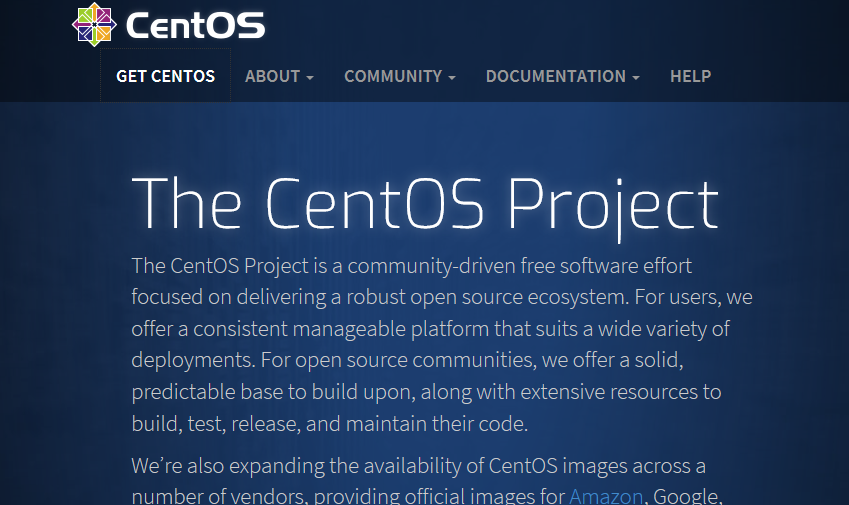Image resolution: width=849 pixels, height=505 pixels.
Task: Click the CentOS pinwheel logo icon
Action: 94,24
